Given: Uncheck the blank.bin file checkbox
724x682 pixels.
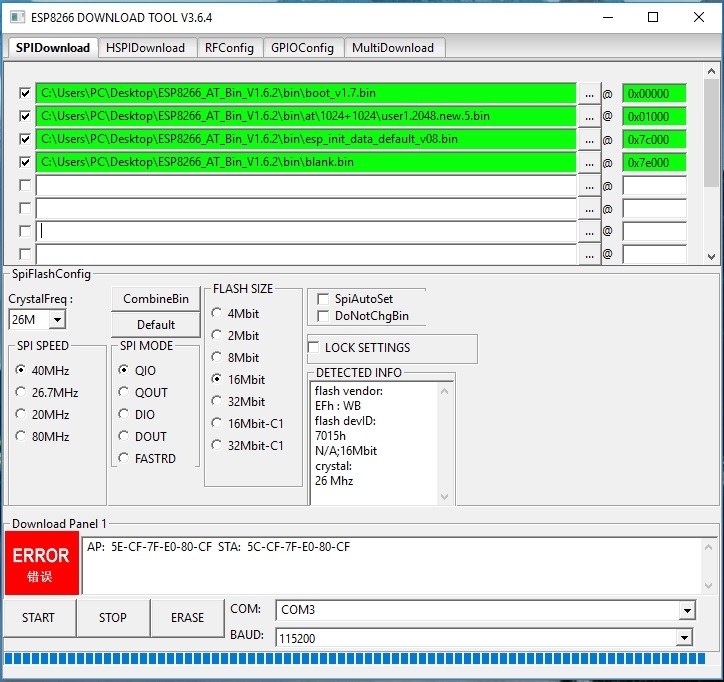Looking at the screenshot, I should (25, 162).
